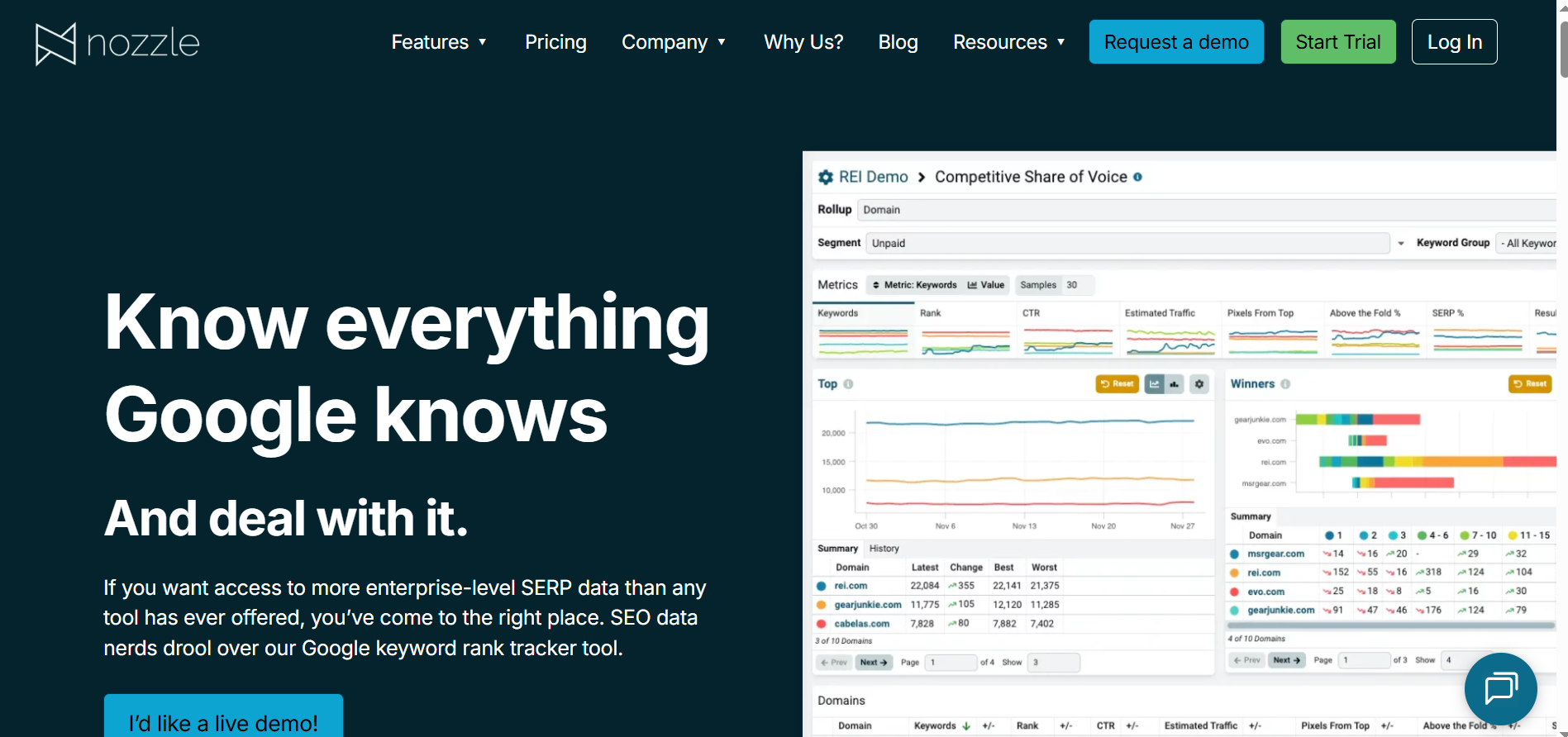Click the blue dot beside rei.com
1568x737 pixels.
[821, 586]
